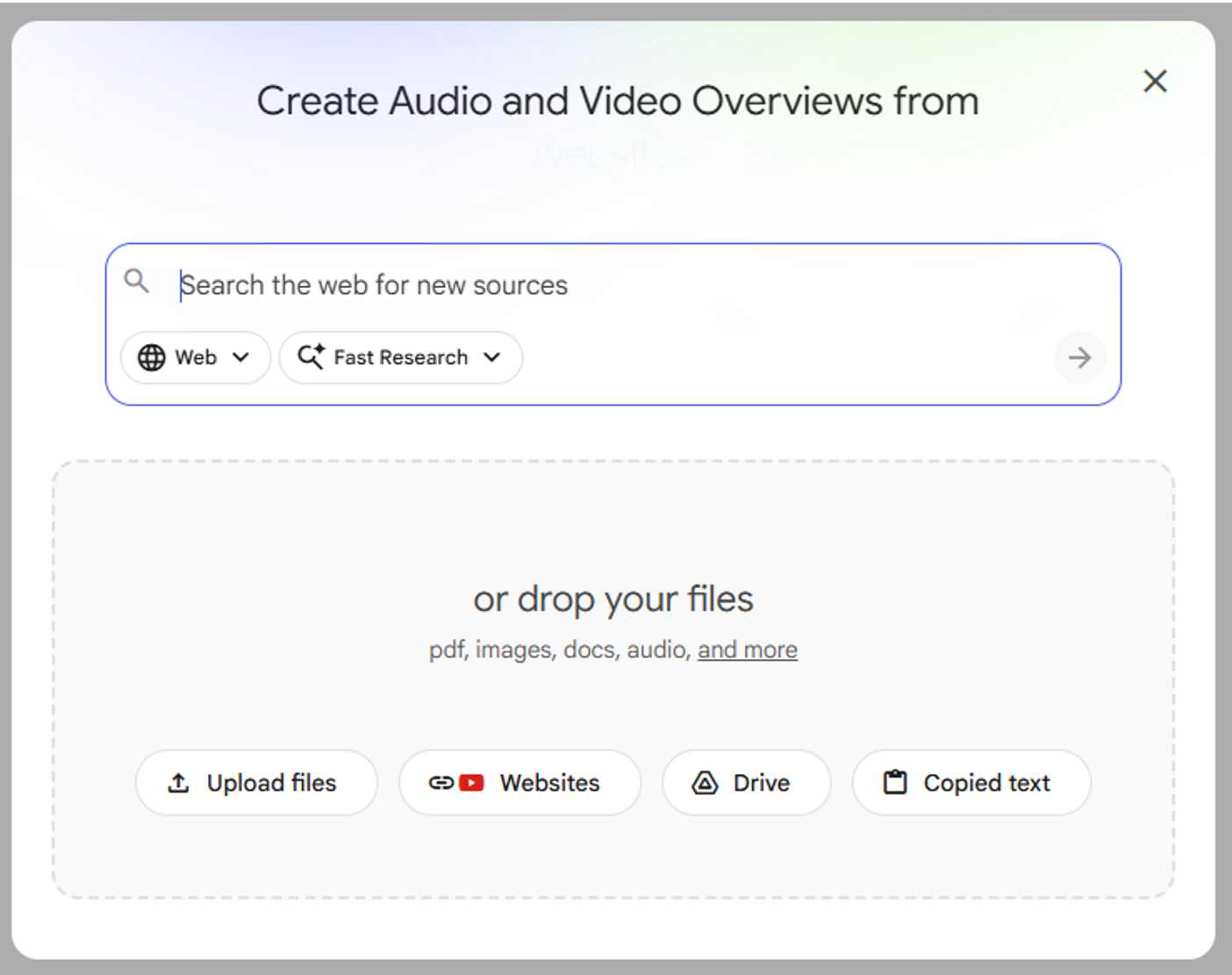This screenshot has width=1232, height=975.
Task: Click the Google Drive triangle icon
Action: pos(705,783)
